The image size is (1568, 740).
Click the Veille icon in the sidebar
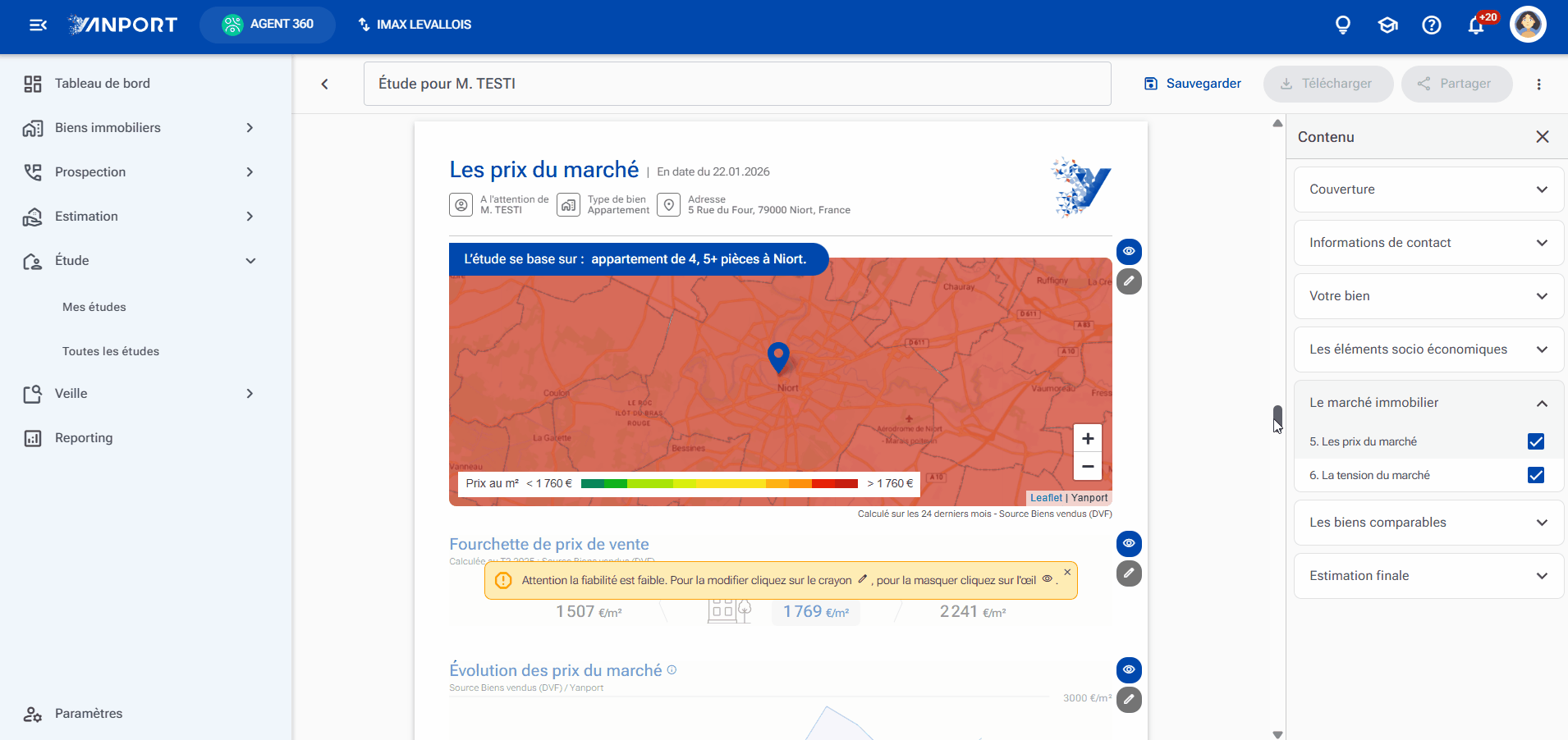click(x=33, y=394)
